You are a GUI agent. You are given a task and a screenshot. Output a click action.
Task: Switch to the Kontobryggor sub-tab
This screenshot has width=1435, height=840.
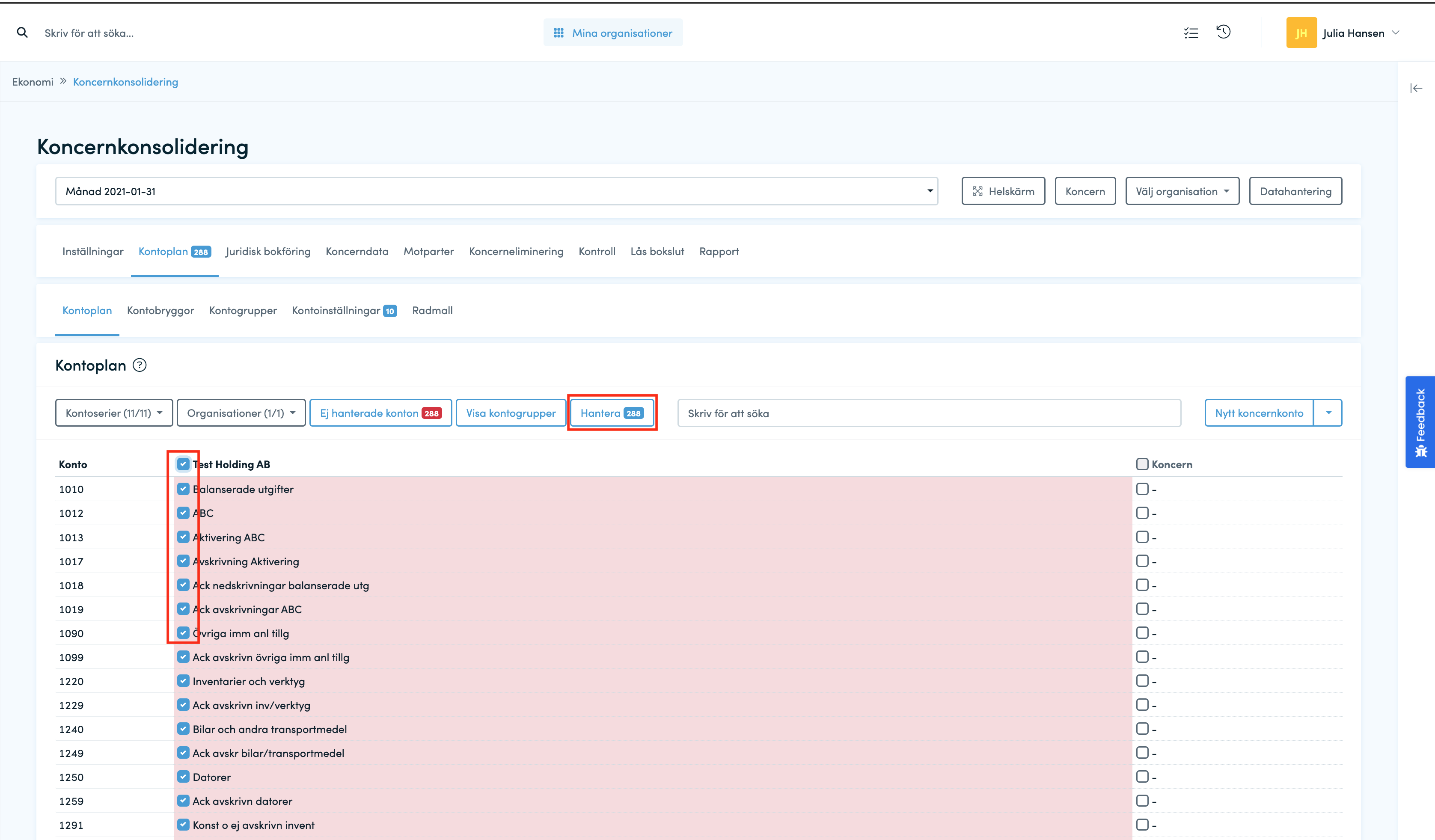point(160,310)
